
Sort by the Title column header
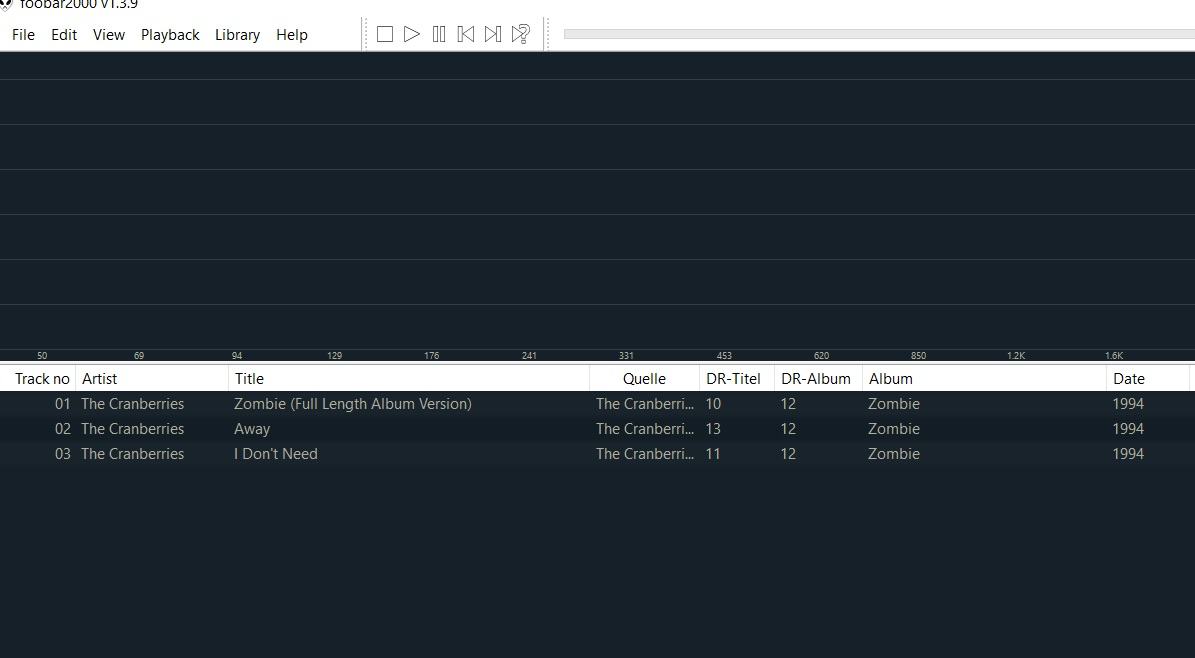pyautogui.click(x=408, y=379)
